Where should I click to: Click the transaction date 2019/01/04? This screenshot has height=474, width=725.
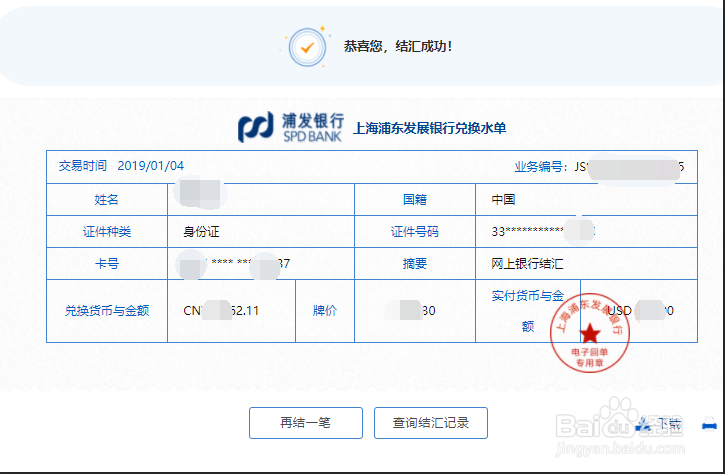tap(151, 166)
